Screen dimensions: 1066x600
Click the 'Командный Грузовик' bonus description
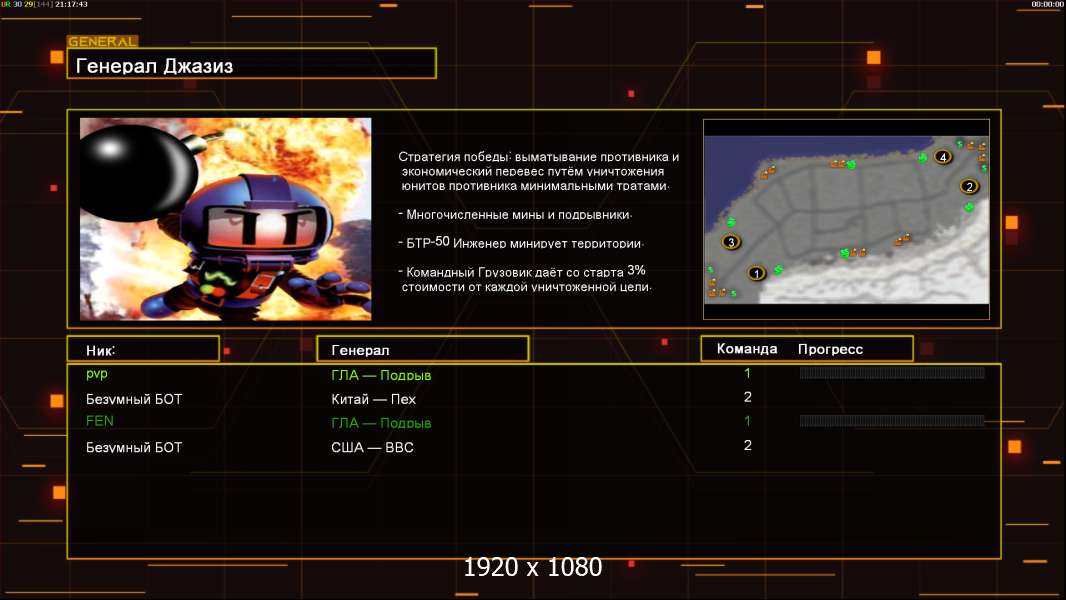click(525, 279)
